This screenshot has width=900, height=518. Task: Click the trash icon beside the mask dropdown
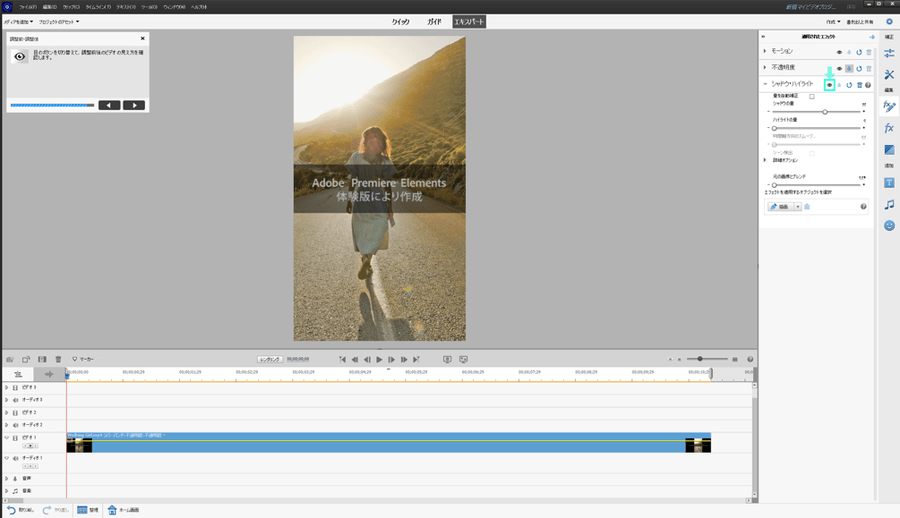click(x=807, y=207)
